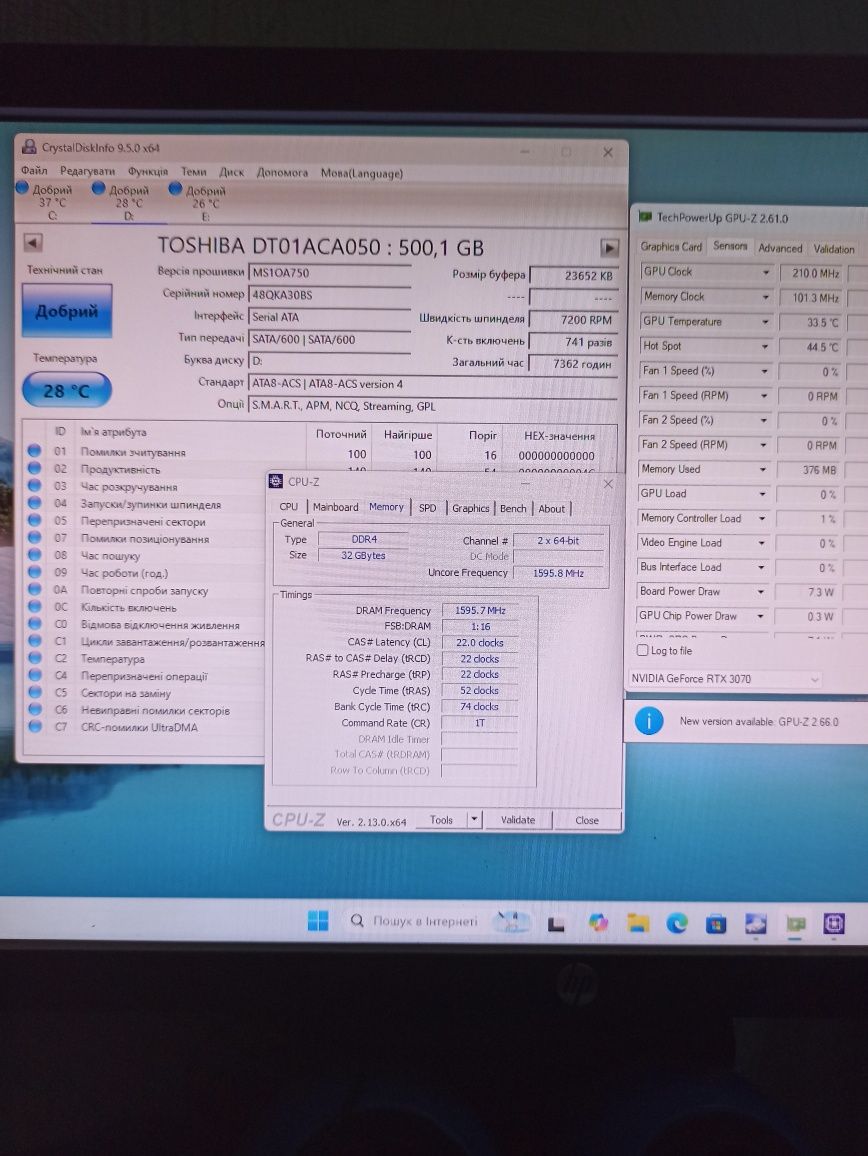This screenshot has height=1156, width=868.
Task: Open Graphics Card tab in GPU-Z
Action: pyautogui.click(x=671, y=246)
